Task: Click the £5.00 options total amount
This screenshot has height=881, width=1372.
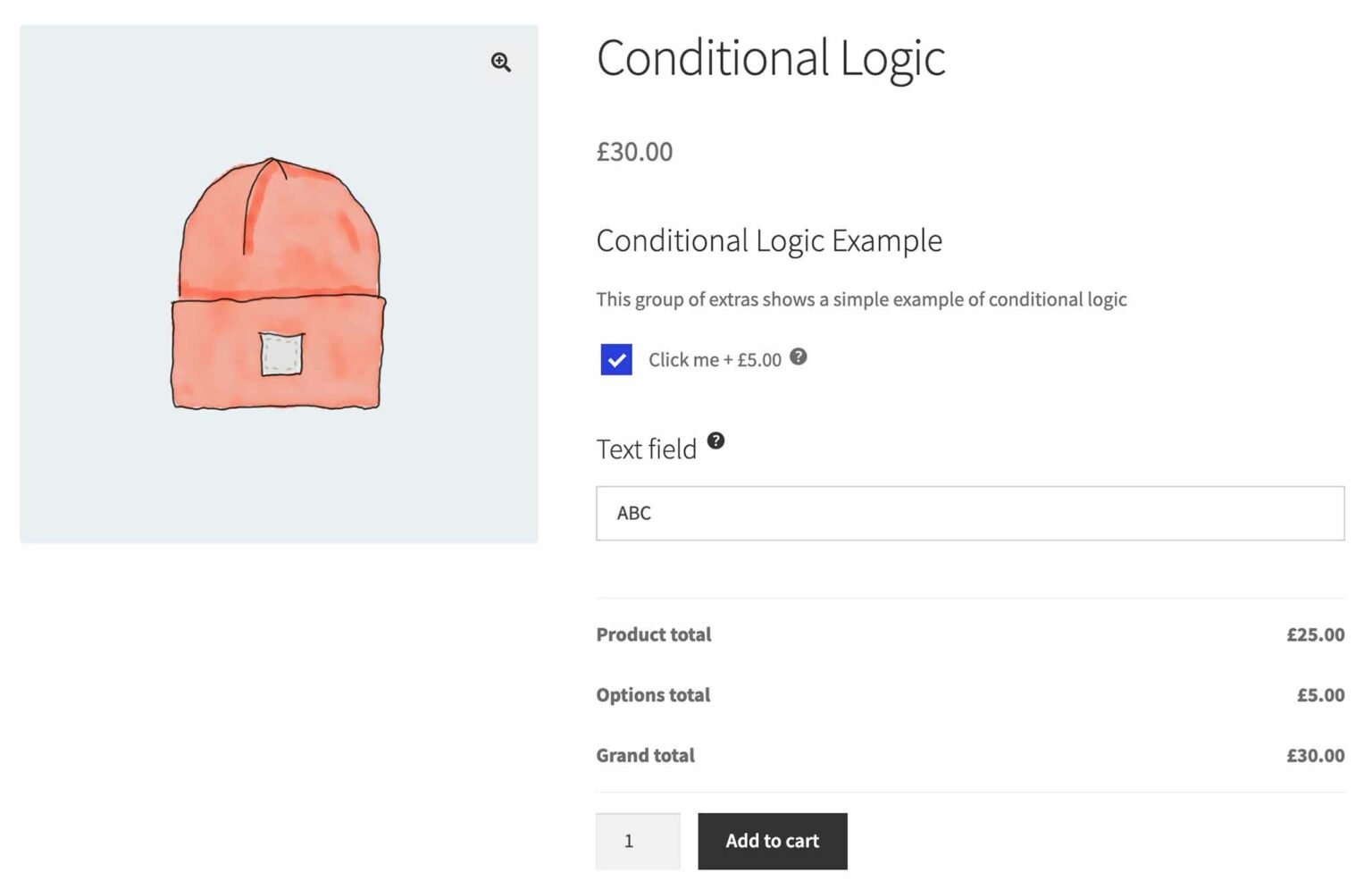Action: point(1320,695)
